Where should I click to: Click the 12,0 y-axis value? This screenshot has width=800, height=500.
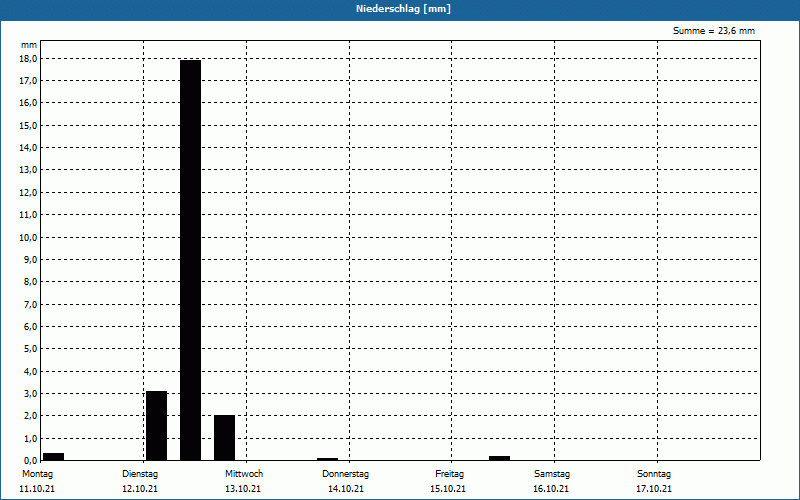[x=29, y=192]
